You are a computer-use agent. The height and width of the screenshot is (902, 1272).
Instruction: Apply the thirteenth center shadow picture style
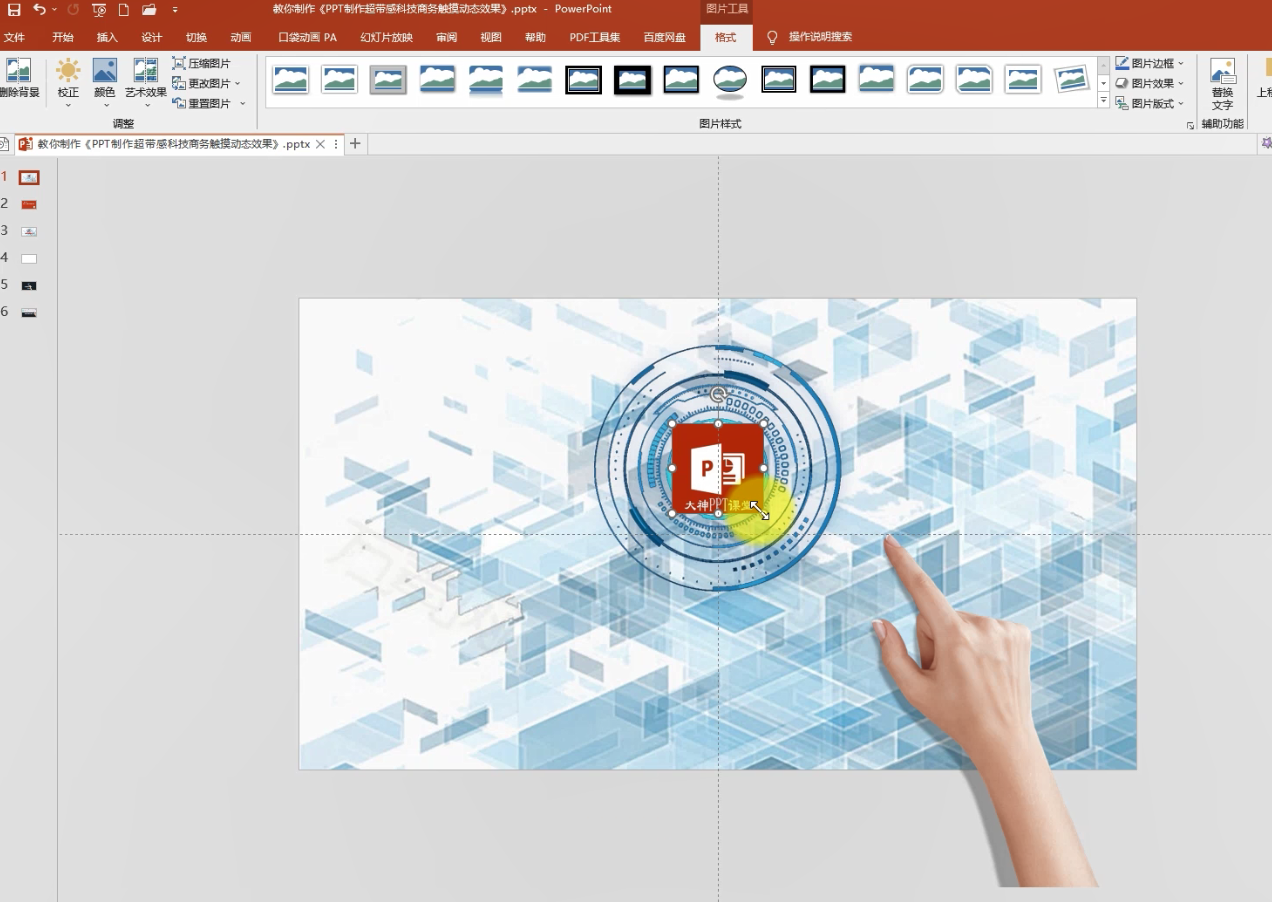click(877, 79)
